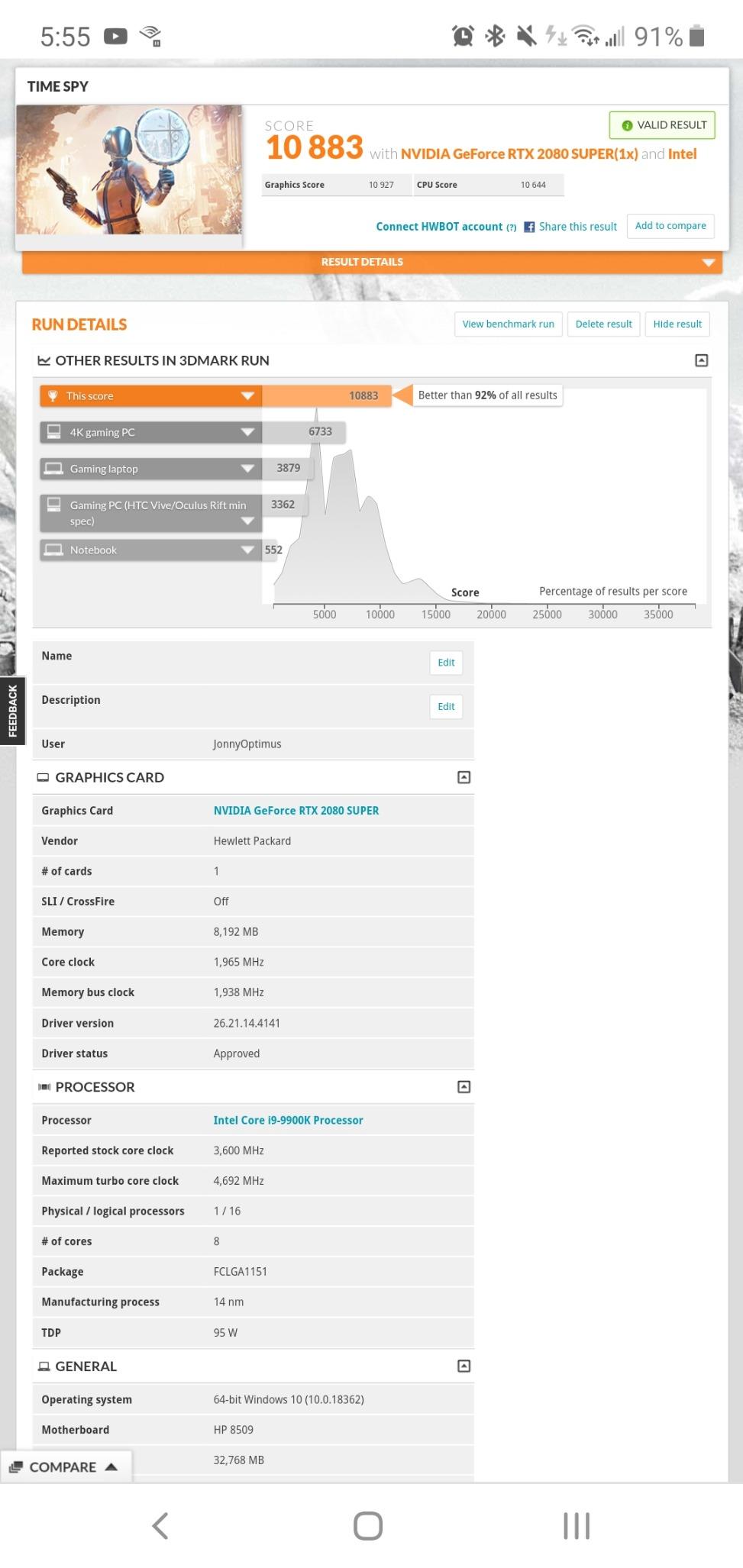Screen dimensions: 743x1568
Task: Click the Hide result button
Action: 677,324
